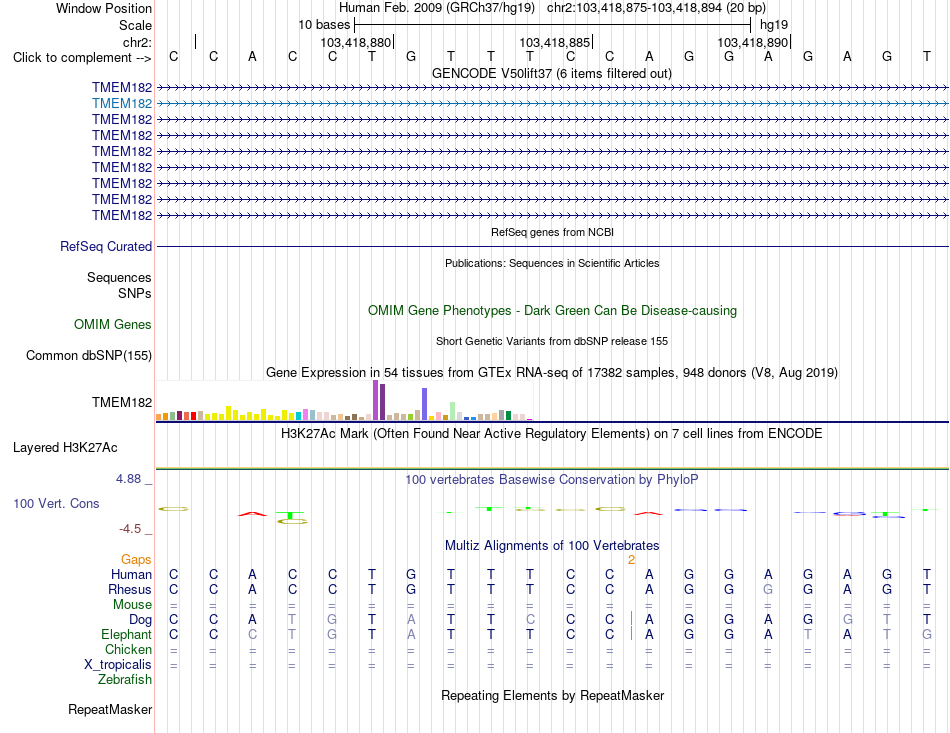Click the orange insertion bar in Dog row

[631, 619]
